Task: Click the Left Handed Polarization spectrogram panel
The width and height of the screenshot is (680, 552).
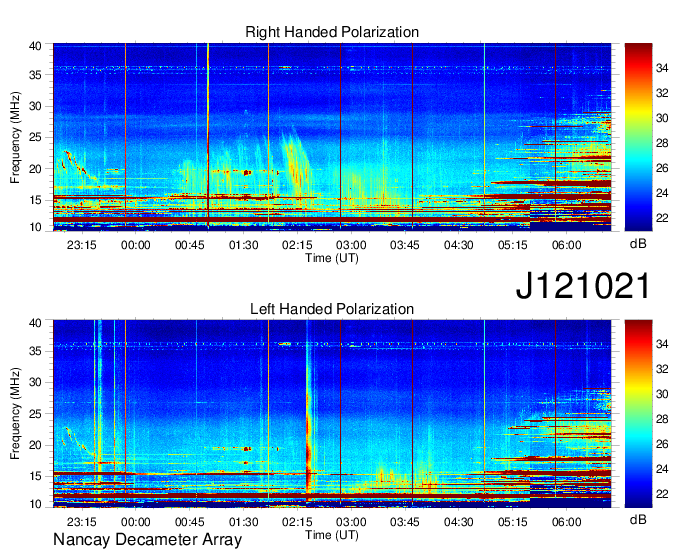Action: (332, 414)
